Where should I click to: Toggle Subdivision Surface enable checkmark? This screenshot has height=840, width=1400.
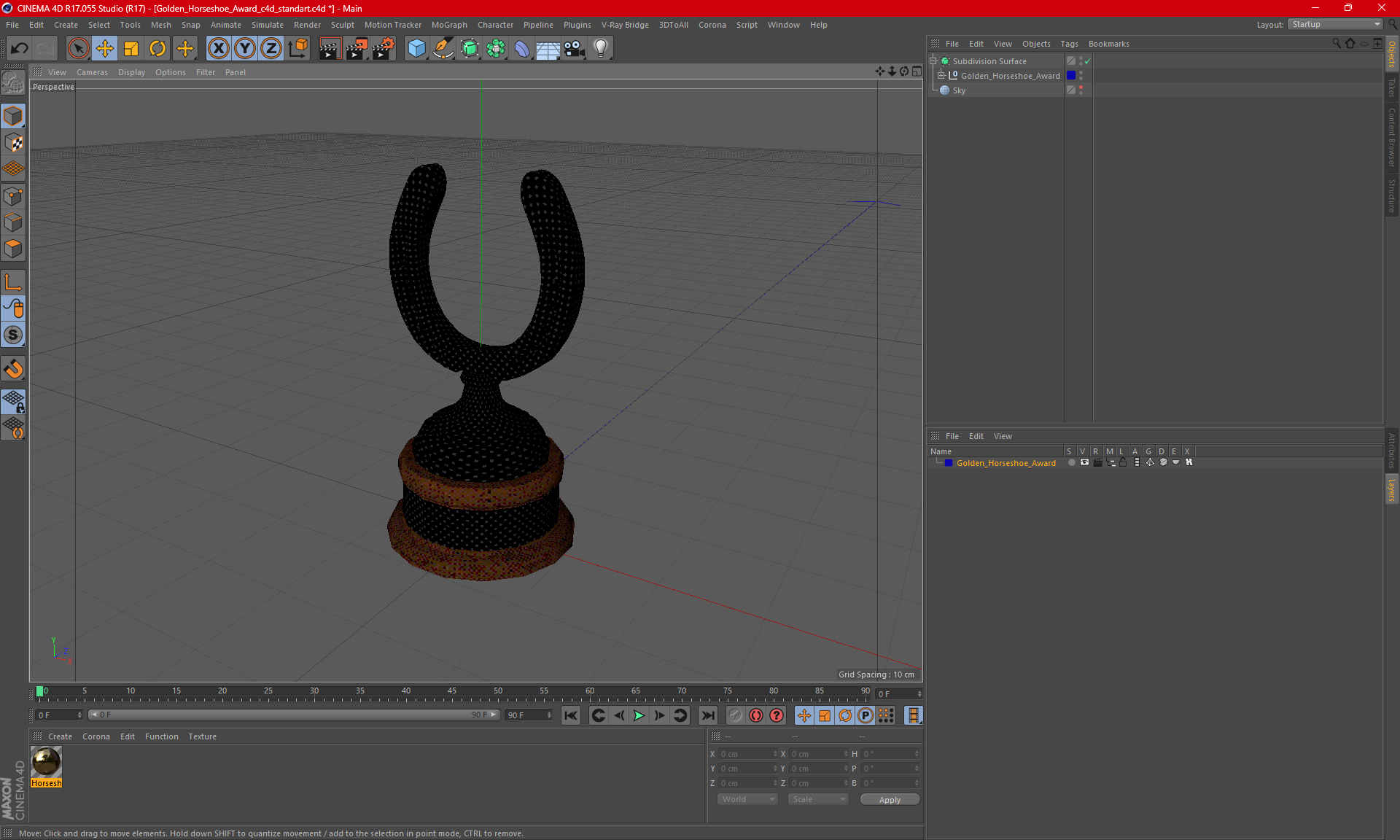[1088, 61]
